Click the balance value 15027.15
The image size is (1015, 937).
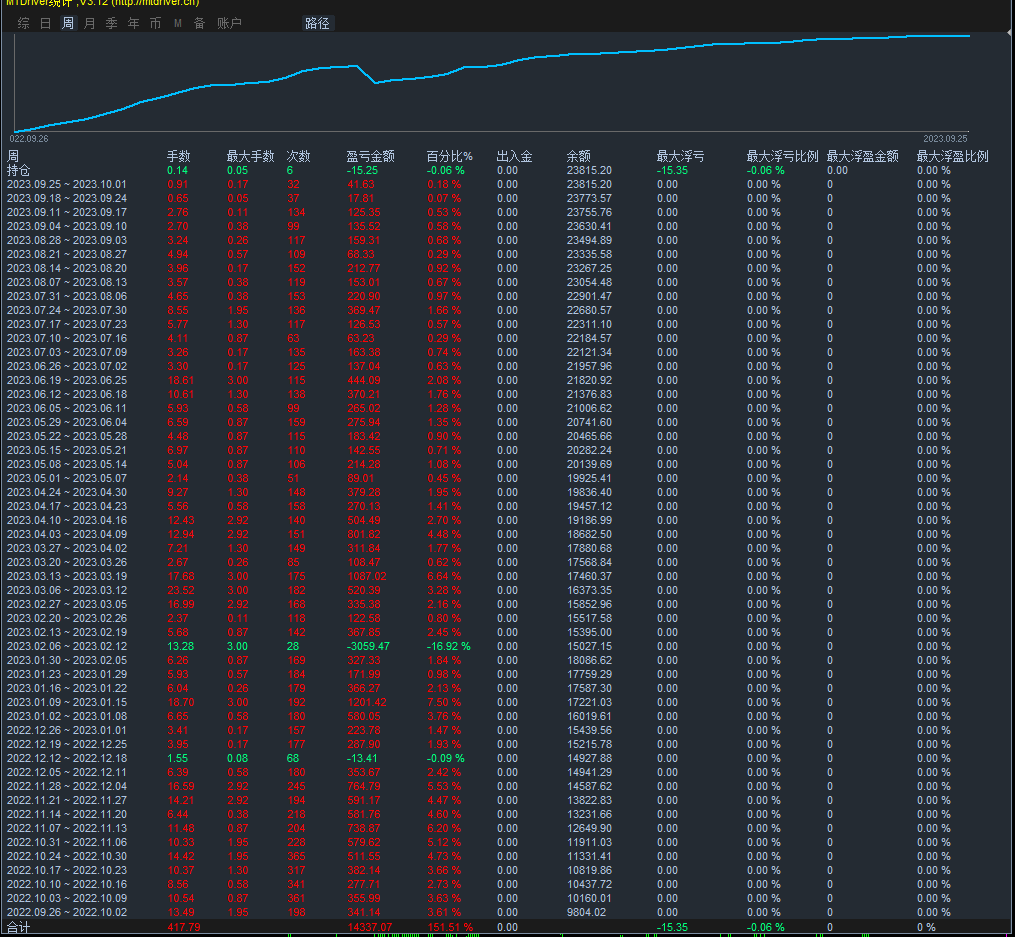click(589, 646)
